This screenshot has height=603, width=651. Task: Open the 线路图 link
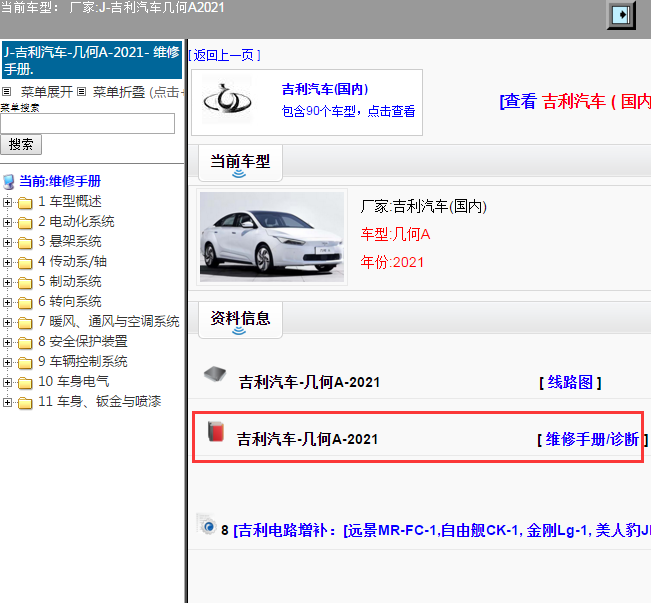570,382
